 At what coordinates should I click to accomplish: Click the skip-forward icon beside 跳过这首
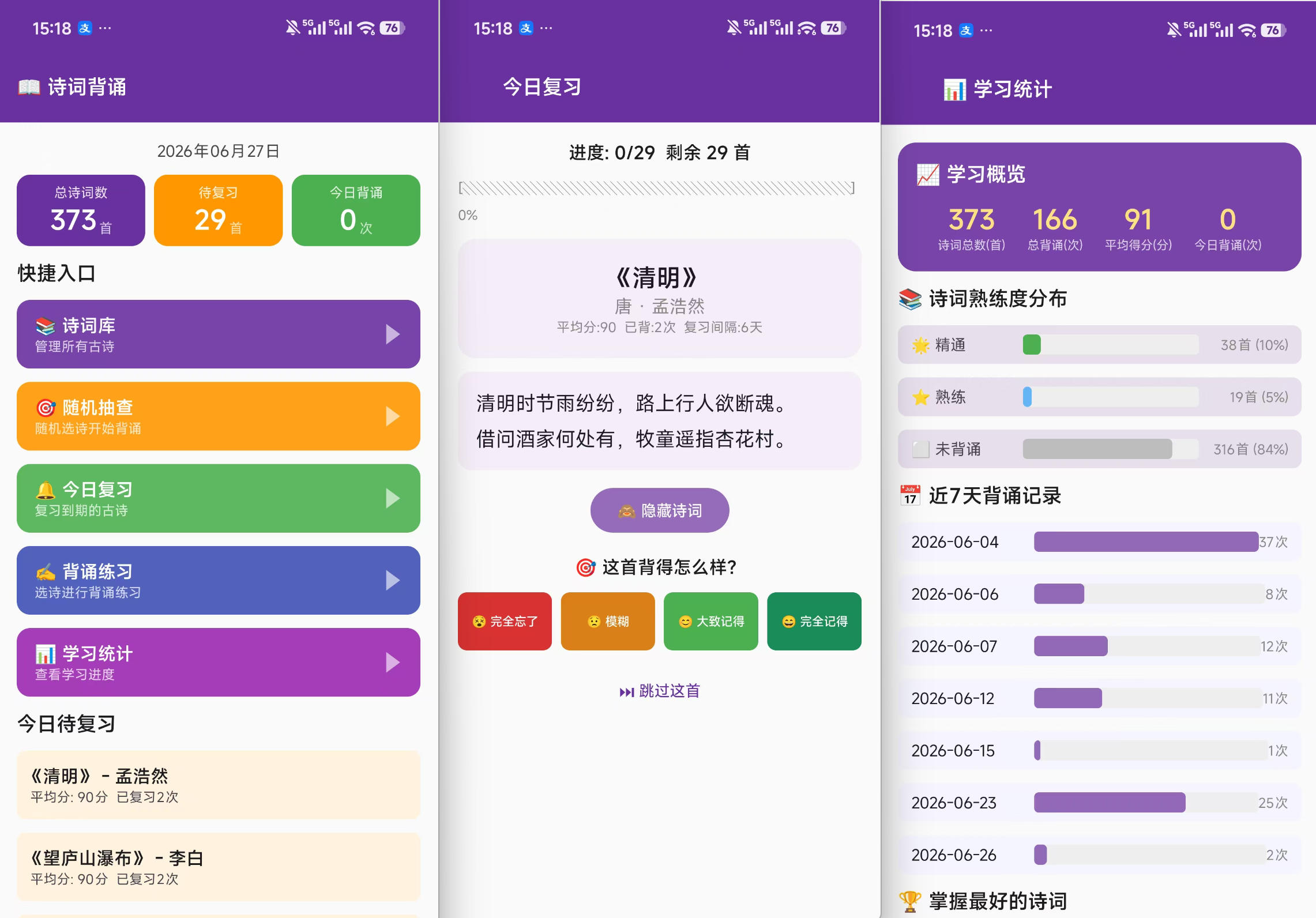coord(626,691)
